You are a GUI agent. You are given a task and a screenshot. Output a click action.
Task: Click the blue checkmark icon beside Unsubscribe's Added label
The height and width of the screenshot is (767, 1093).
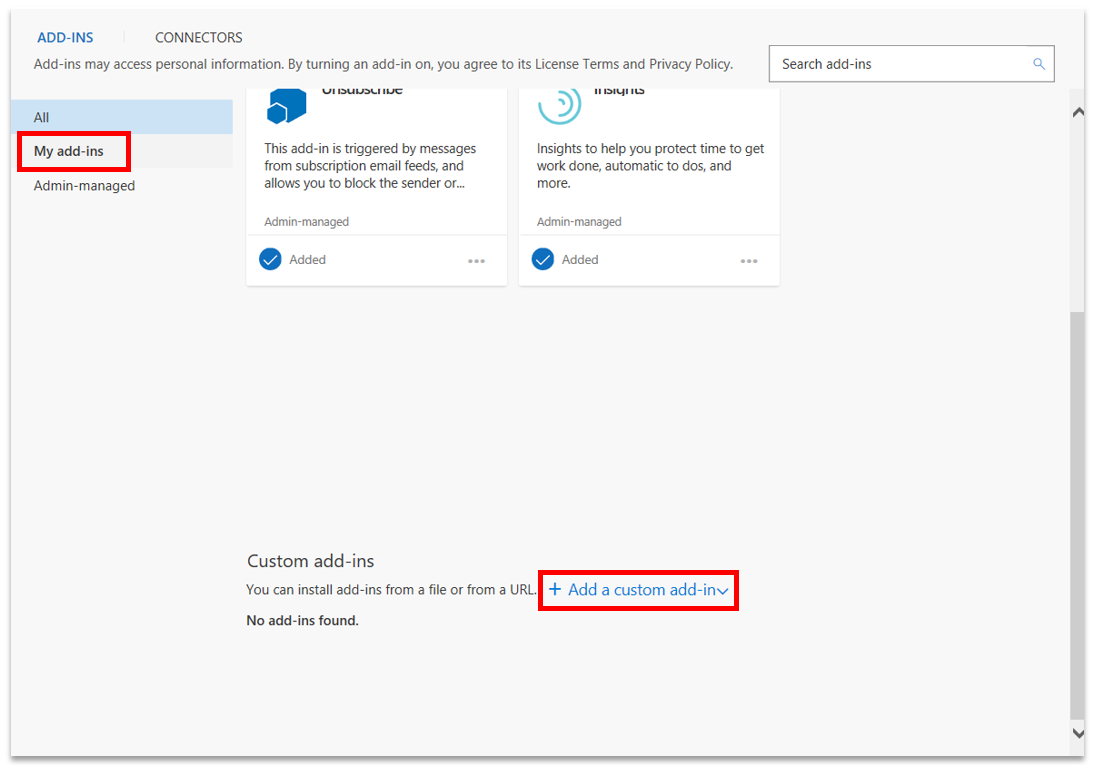tap(270, 258)
